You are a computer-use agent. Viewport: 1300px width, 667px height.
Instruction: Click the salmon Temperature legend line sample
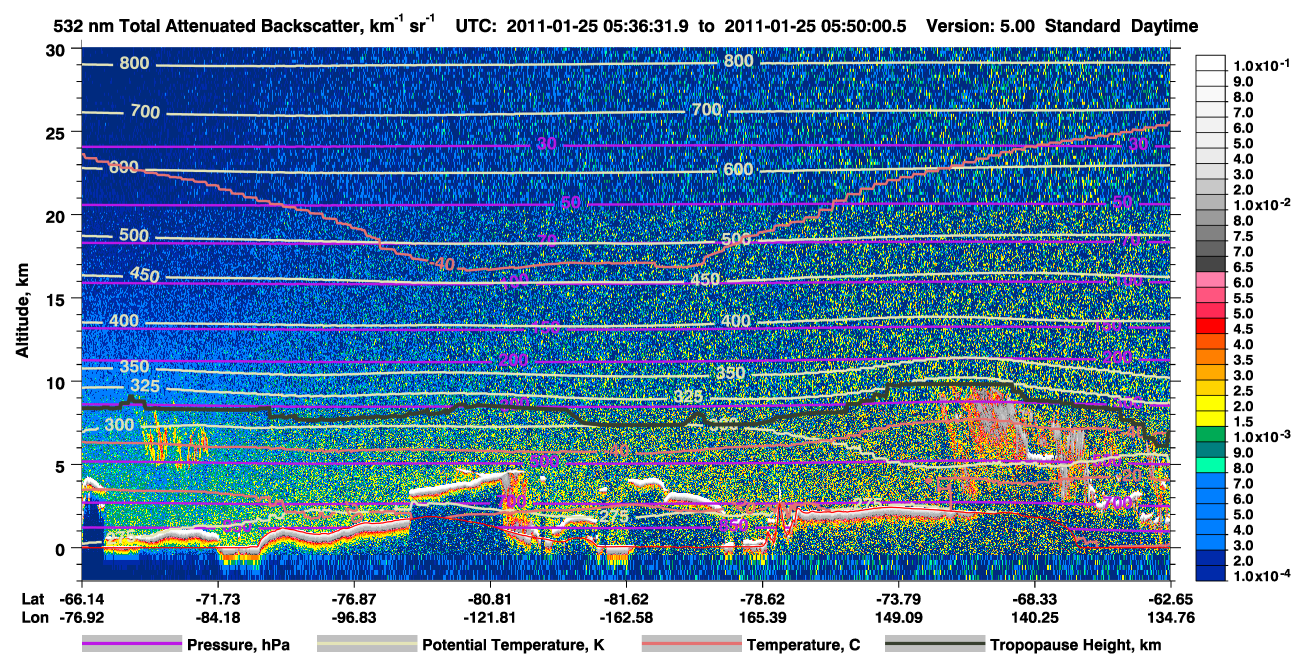(x=690, y=645)
